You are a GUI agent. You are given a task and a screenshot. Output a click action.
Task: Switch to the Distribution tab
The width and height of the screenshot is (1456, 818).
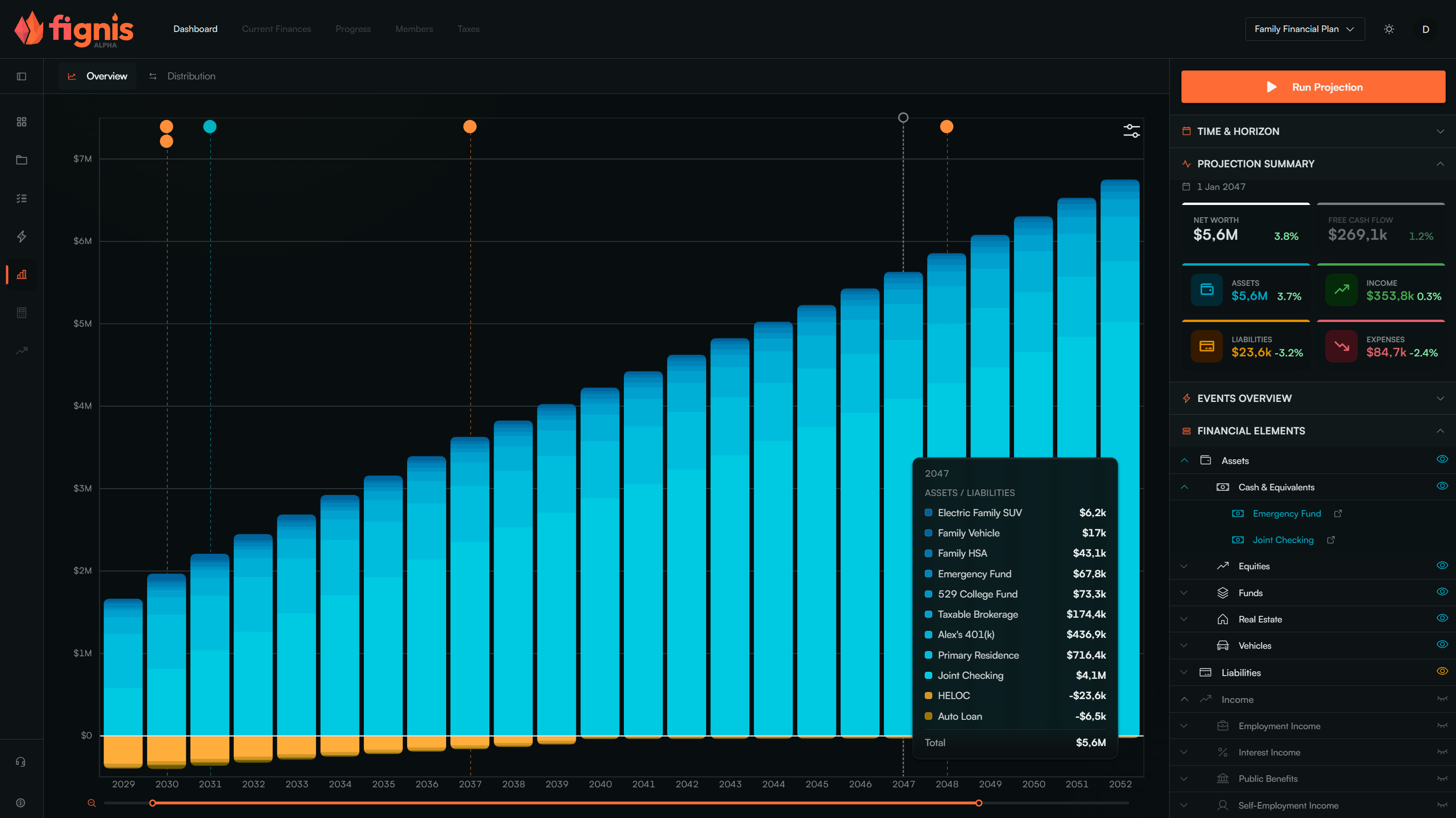pos(182,76)
